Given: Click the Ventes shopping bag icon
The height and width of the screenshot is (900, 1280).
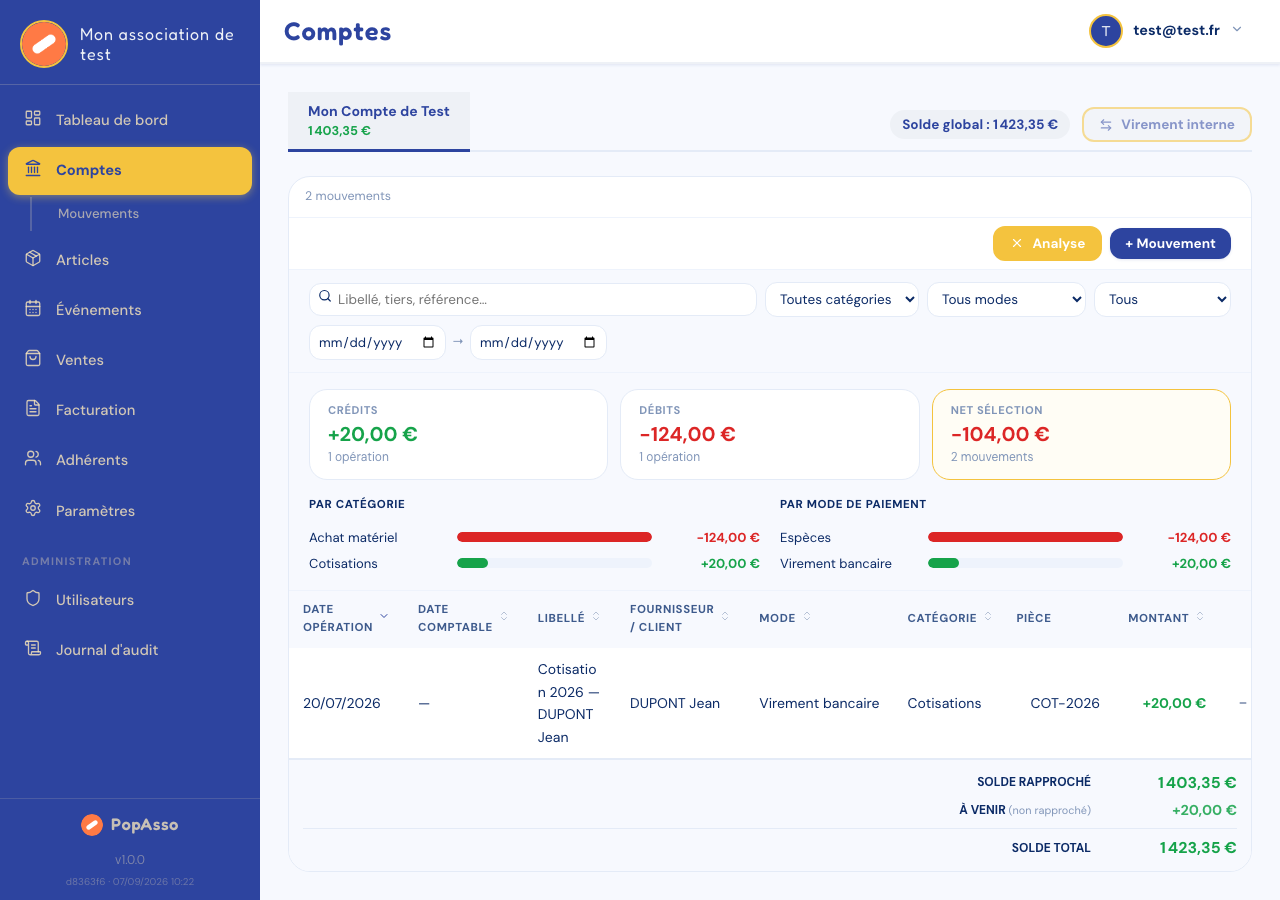Looking at the screenshot, I should tap(33, 359).
